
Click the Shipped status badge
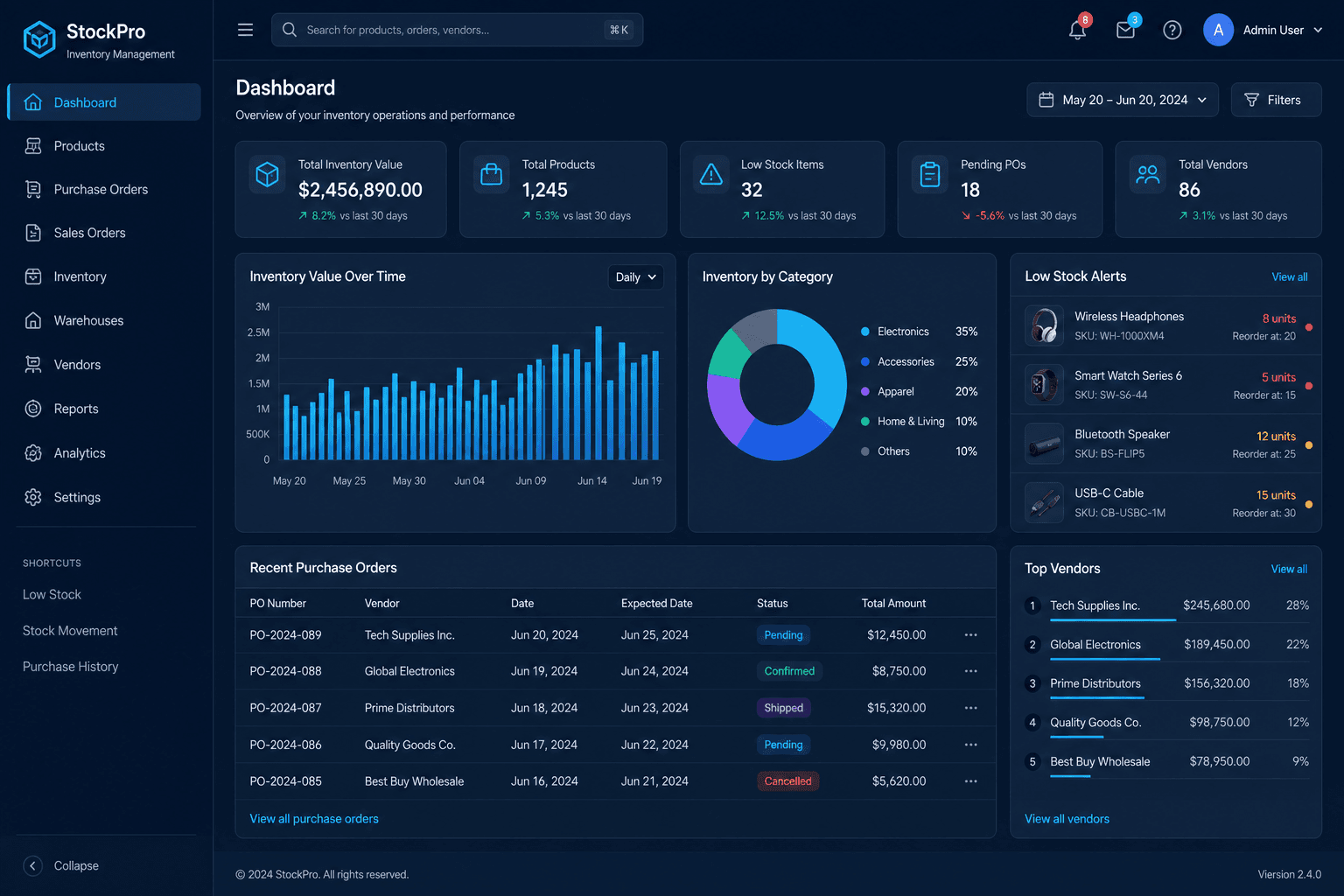coord(783,708)
